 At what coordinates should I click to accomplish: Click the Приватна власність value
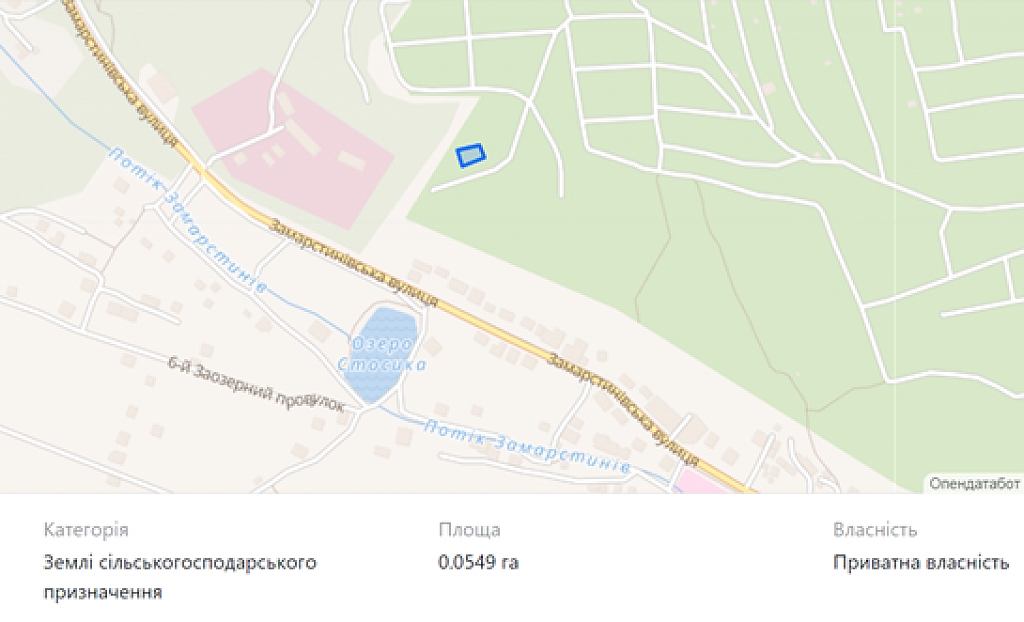tap(921, 562)
